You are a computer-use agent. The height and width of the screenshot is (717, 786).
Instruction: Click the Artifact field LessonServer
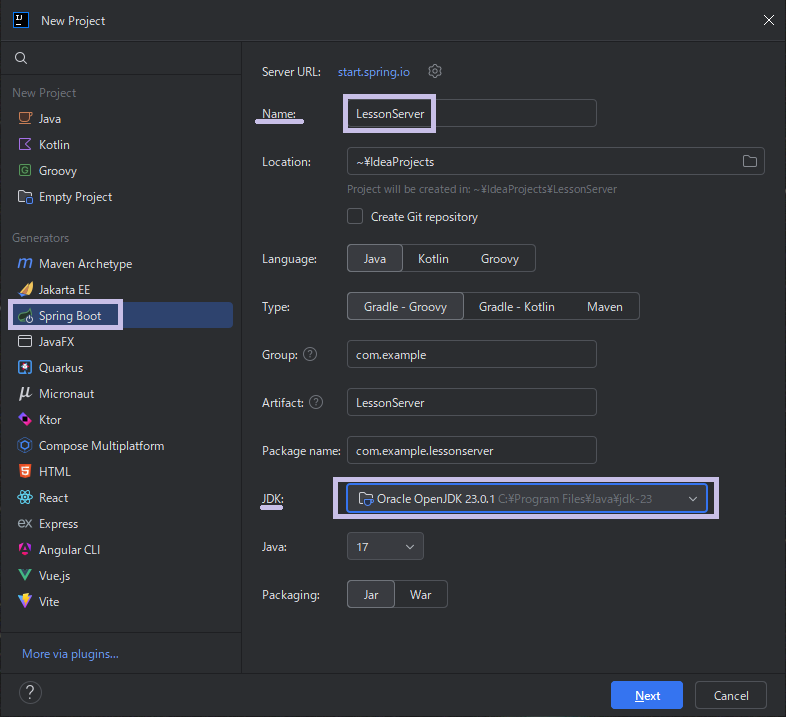click(472, 402)
